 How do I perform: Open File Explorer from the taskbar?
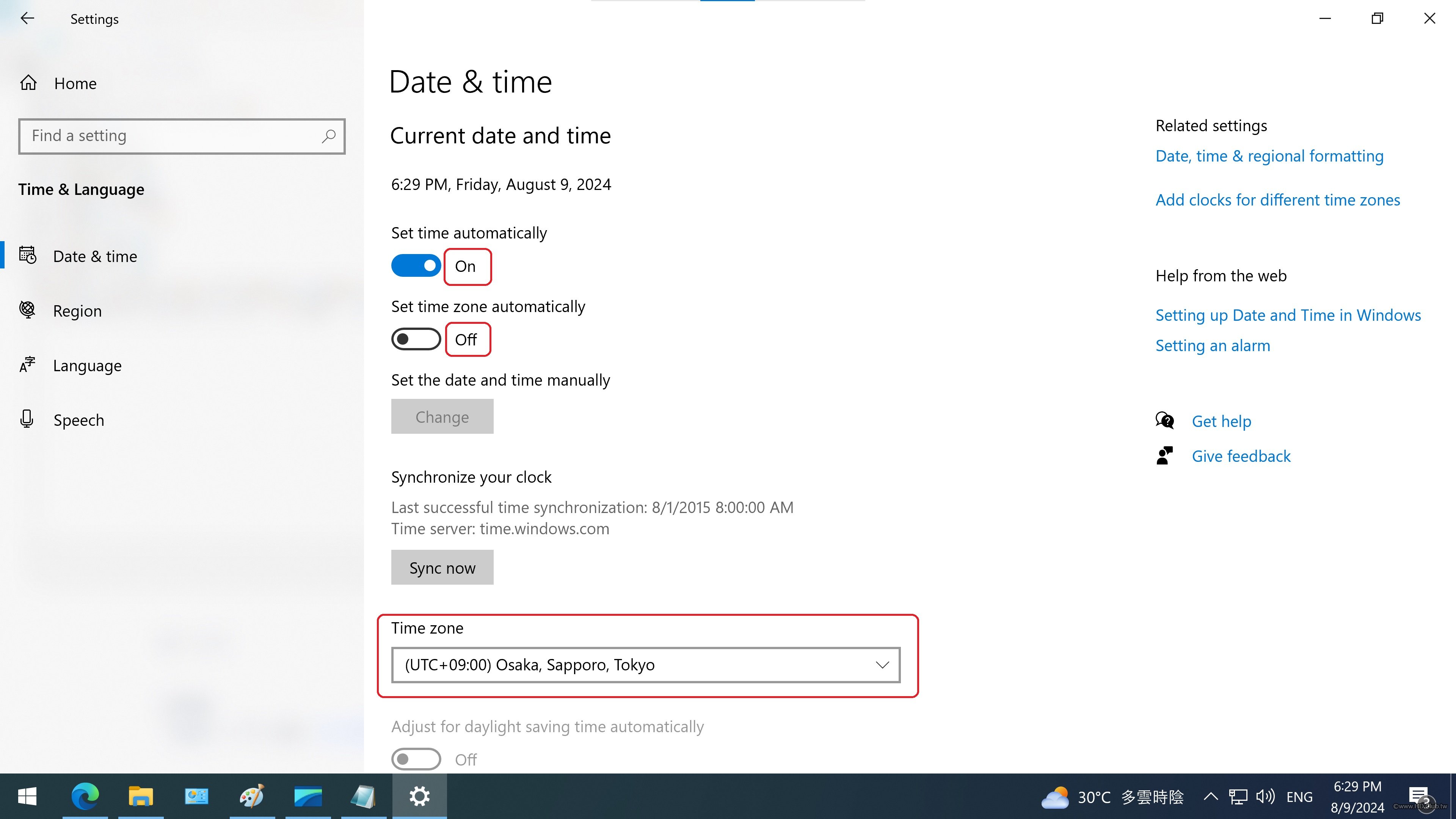[x=140, y=796]
